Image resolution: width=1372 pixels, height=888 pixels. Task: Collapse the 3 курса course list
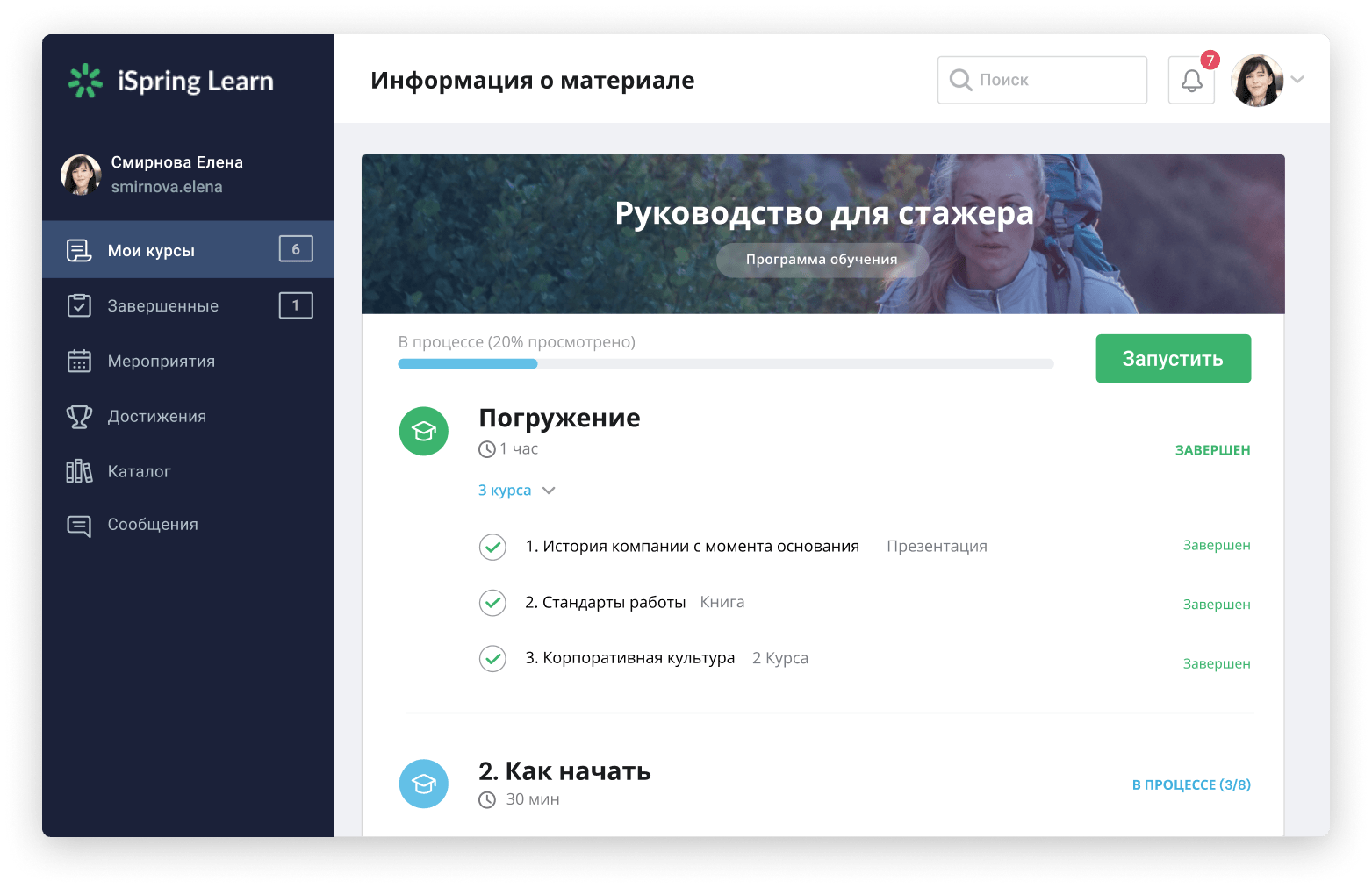pos(517,491)
